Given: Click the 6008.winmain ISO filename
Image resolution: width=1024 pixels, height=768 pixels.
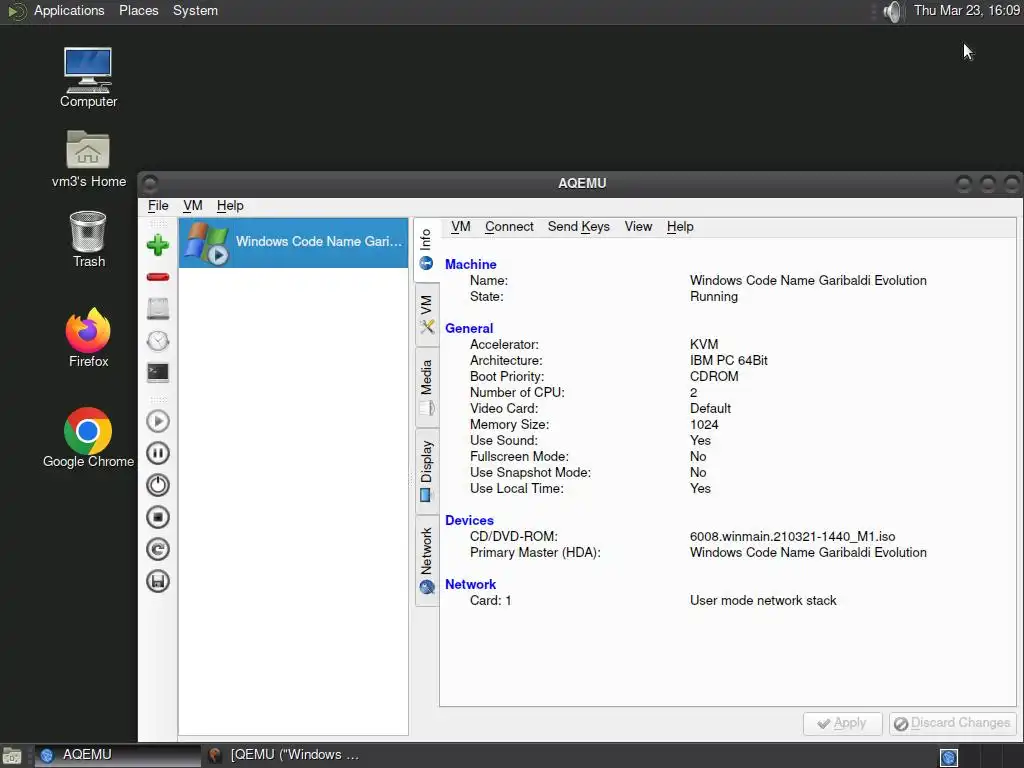Looking at the screenshot, I should pos(792,537).
